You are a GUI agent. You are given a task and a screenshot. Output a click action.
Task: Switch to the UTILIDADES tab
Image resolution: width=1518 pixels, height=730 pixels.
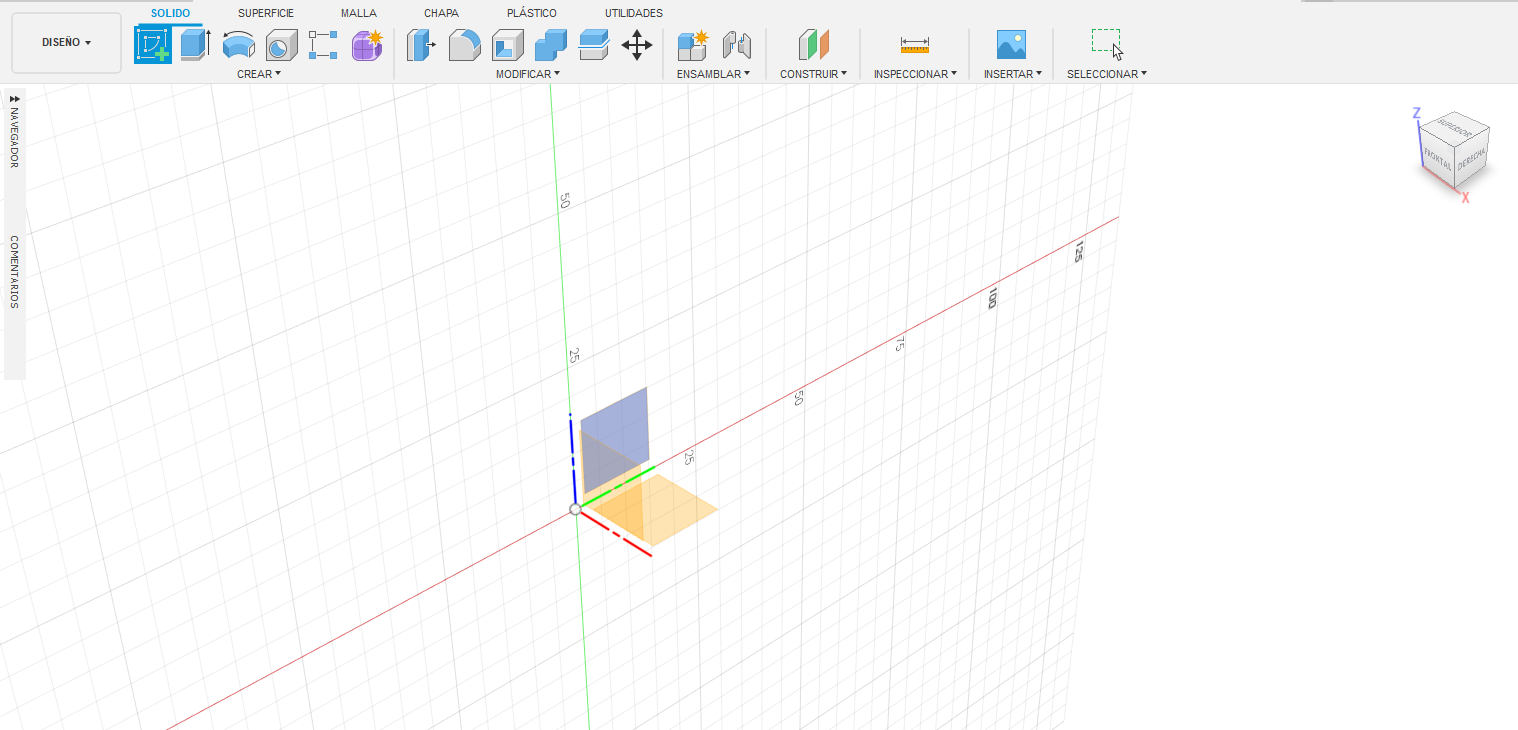[633, 13]
